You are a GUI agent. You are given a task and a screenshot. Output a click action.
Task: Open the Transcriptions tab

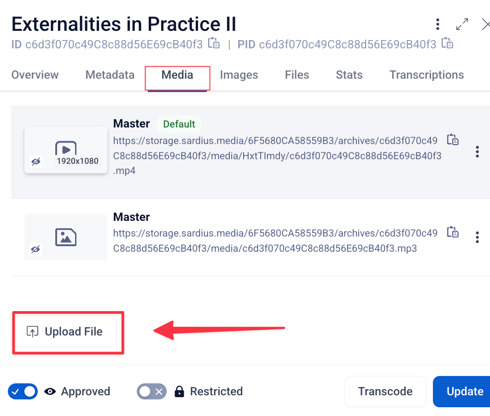coord(427,75)
